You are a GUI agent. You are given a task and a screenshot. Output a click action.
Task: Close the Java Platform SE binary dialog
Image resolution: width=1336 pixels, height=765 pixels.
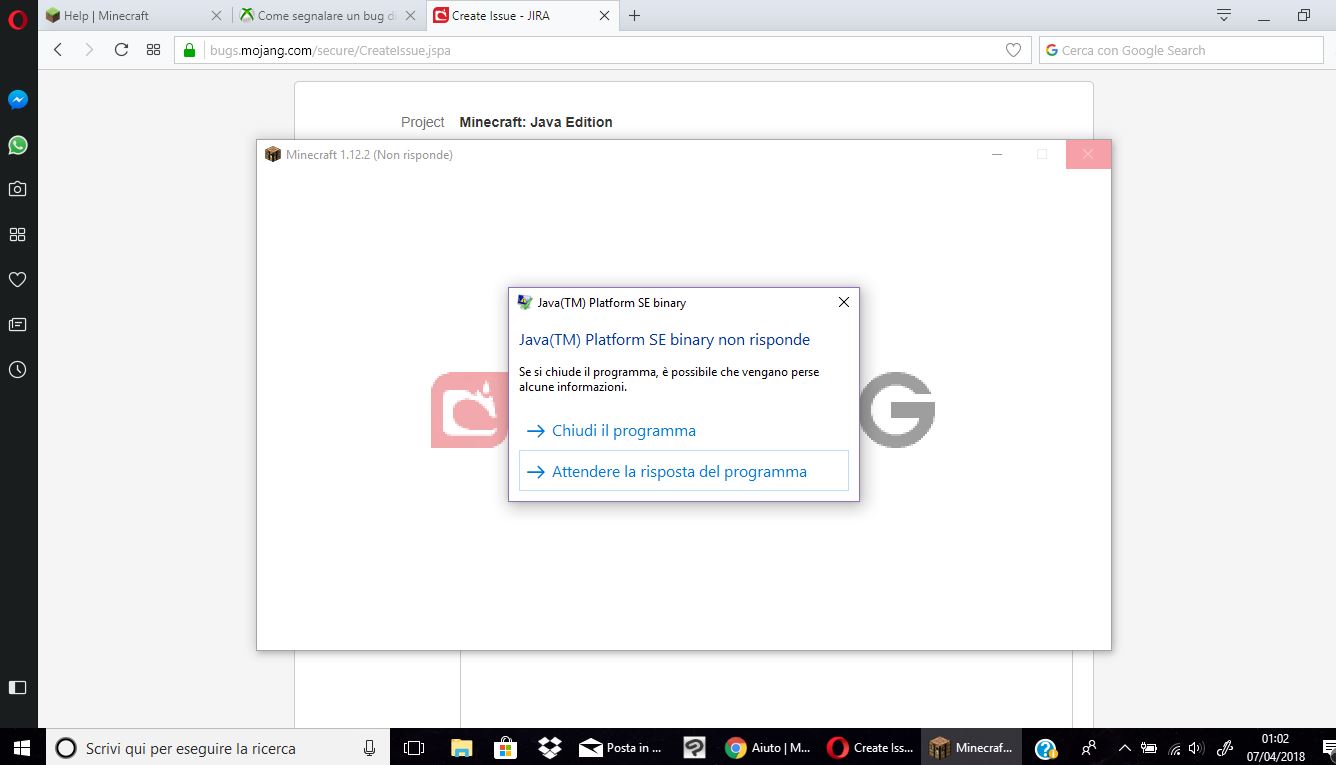843,302
